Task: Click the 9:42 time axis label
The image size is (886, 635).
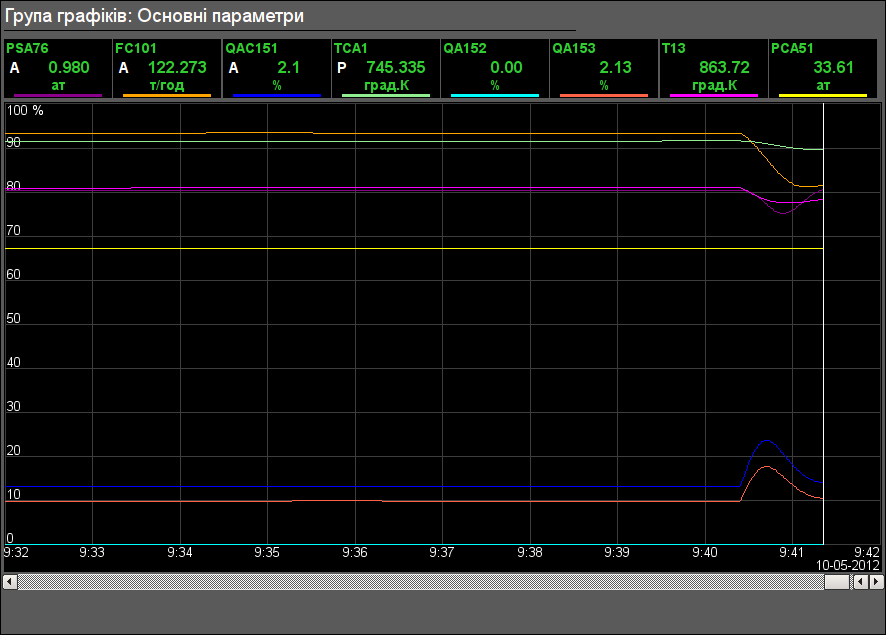Action: tap(867, 552)
